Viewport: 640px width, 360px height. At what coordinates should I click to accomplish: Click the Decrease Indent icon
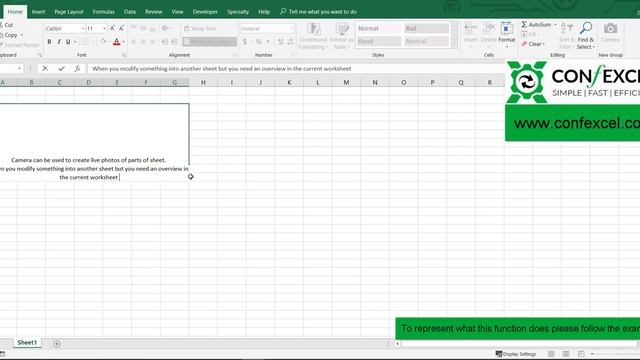[164, 42]
